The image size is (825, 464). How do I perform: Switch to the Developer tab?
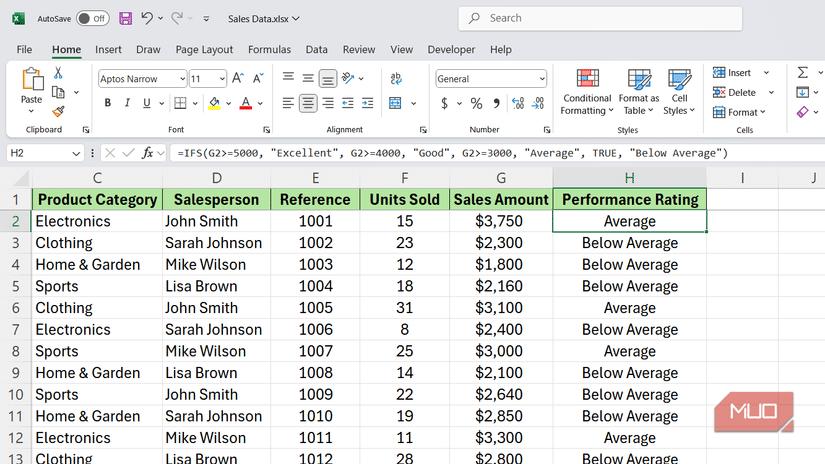pos(451,49)
